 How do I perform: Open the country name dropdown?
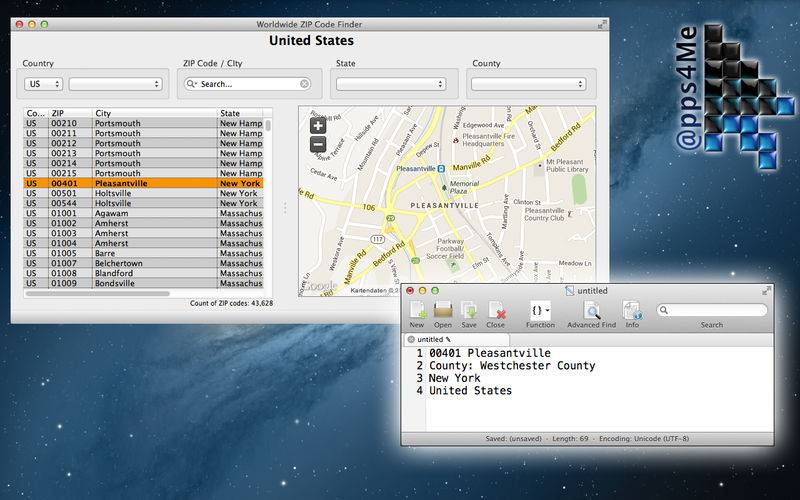point(116,84)
